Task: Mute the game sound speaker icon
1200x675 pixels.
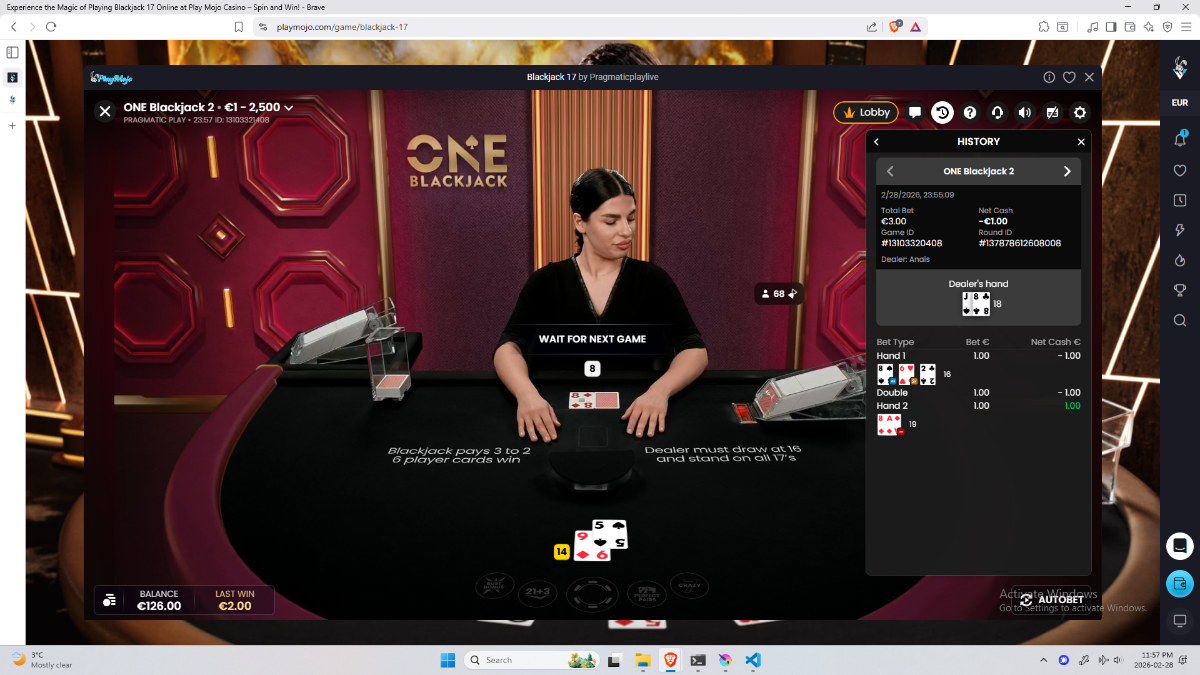Action: pyautogui.click(x=1024, y=113)
